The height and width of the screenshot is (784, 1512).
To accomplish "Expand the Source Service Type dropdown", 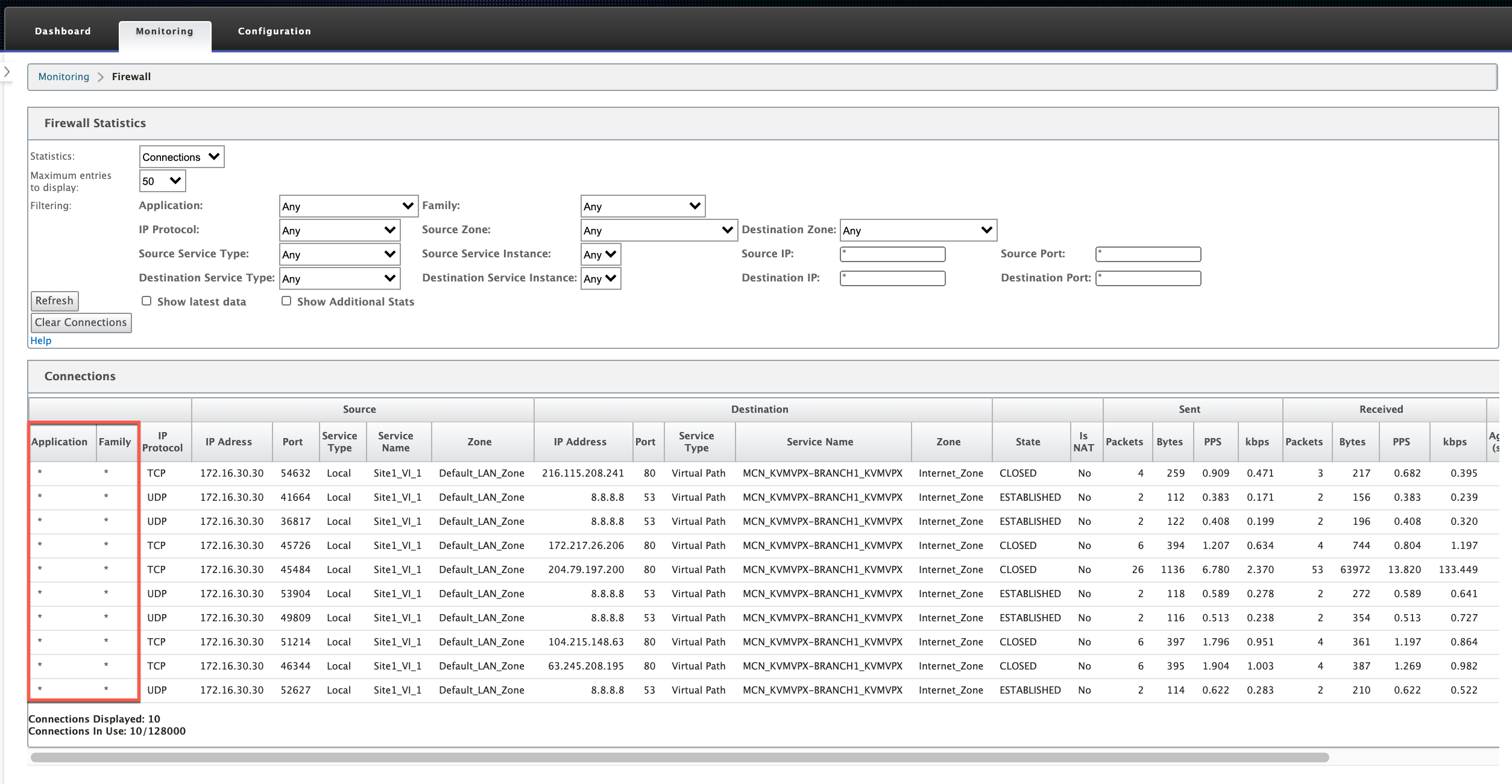I will (x=339, y=254).
